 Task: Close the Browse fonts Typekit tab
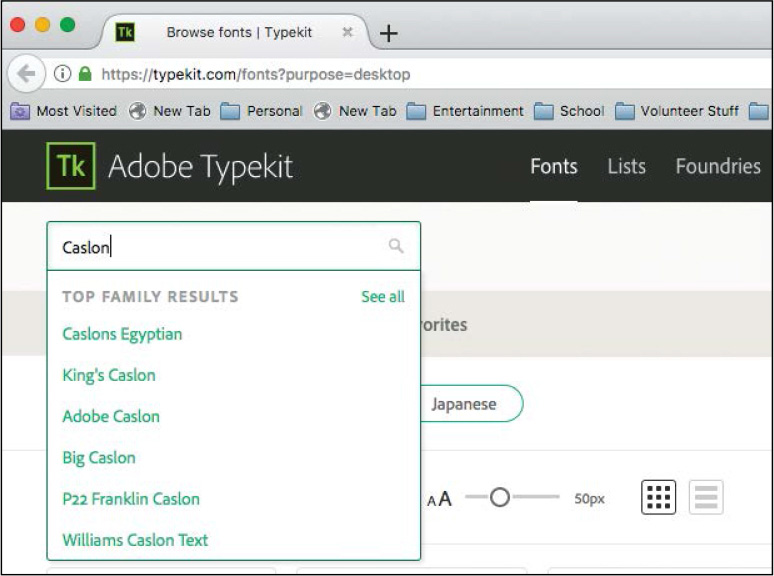(348, 32)
